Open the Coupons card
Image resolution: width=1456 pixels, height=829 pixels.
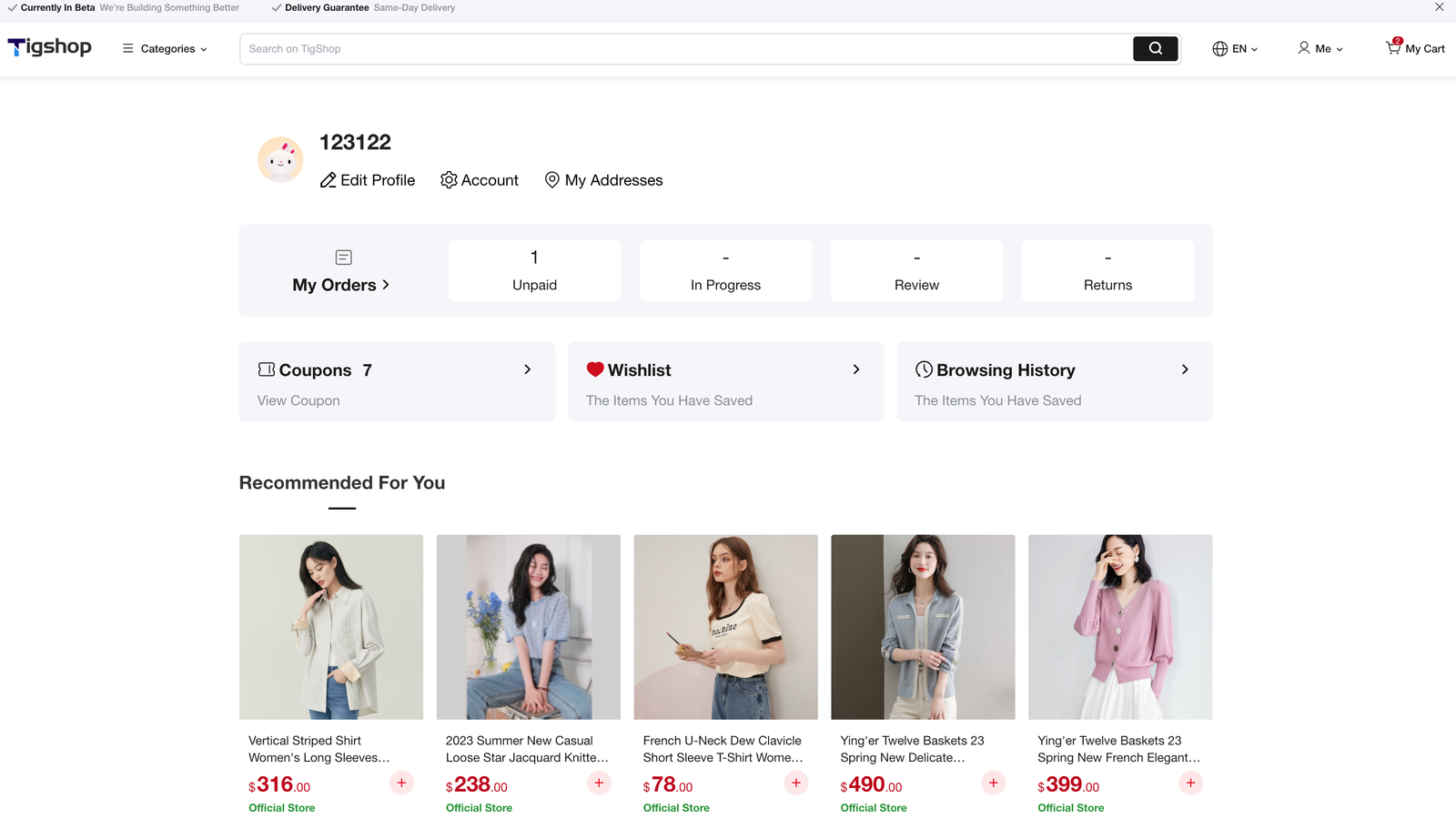(397, 382)
